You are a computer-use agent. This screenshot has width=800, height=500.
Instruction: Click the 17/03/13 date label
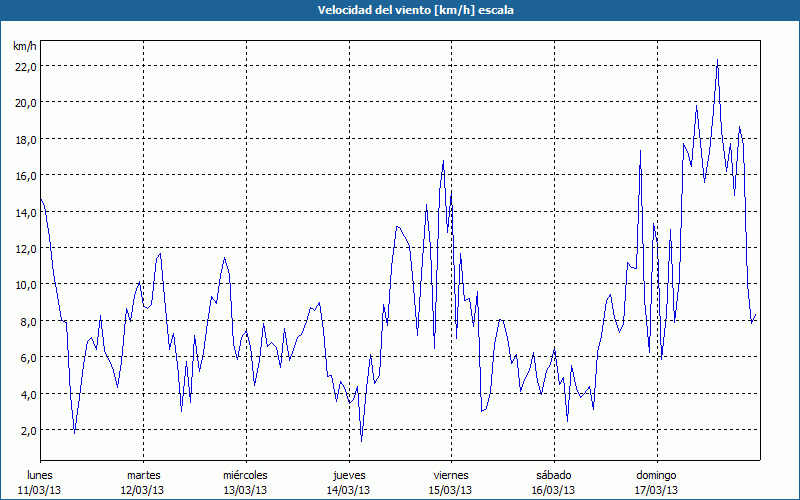(x=656, y=490)
